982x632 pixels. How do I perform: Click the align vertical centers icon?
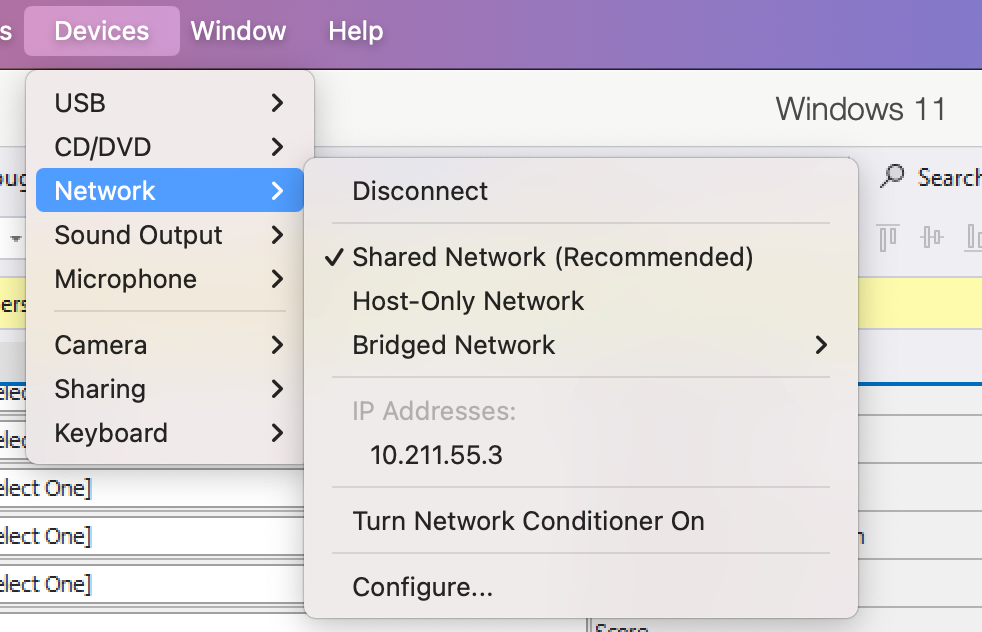pos(931,237)
